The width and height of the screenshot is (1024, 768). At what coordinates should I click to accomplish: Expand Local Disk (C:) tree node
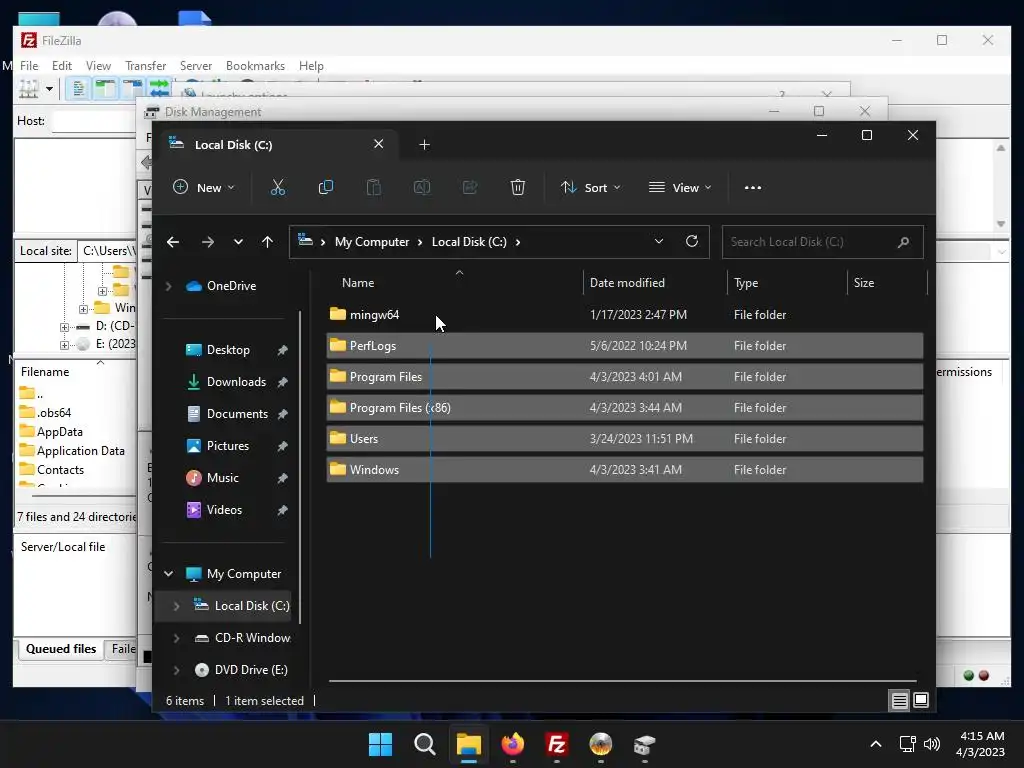[x=176, y=606]
